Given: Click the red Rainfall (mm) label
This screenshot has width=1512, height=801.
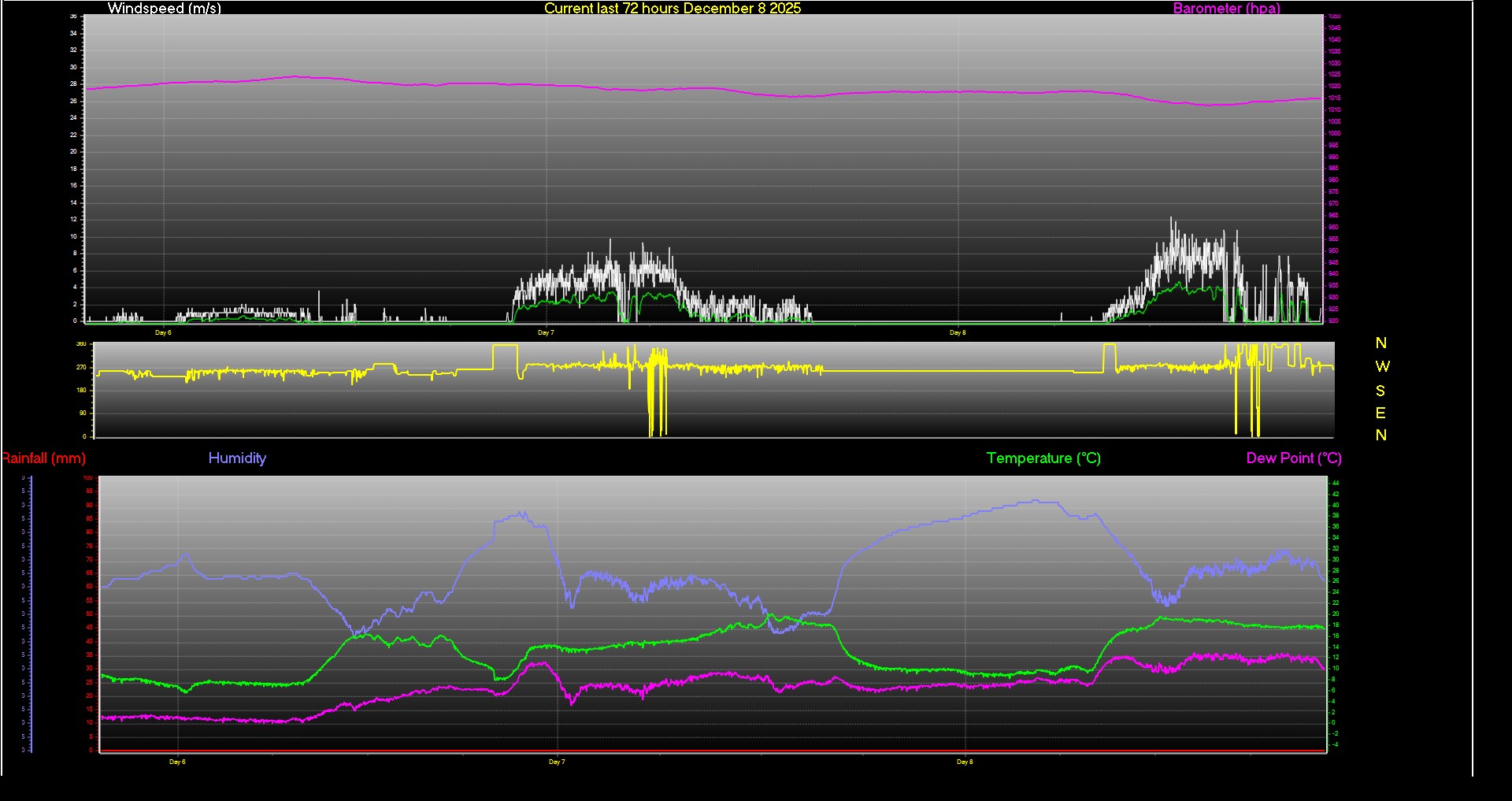Looking at the screenshot, I should click(x=44, y=458).
